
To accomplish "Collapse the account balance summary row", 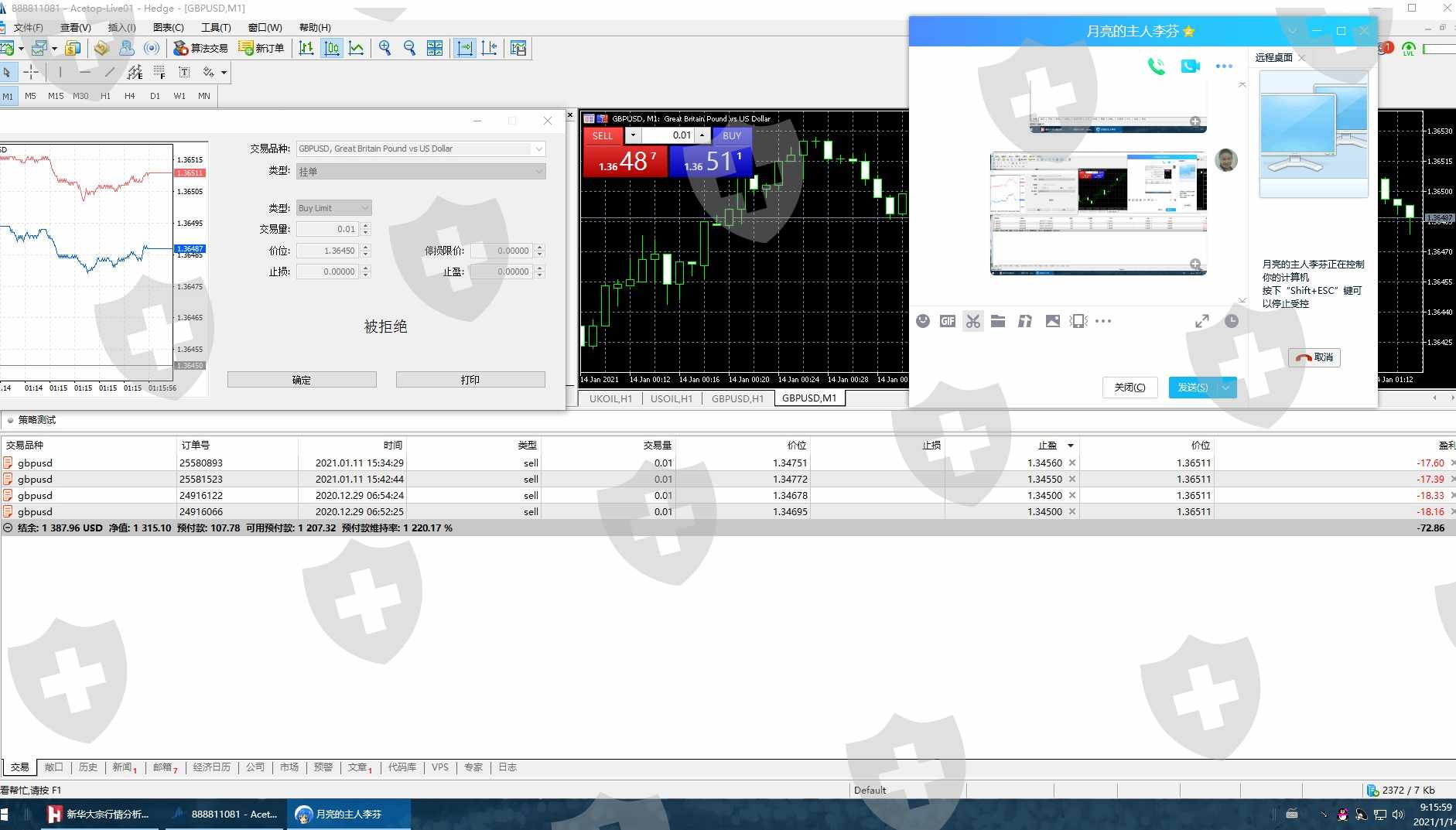I will coord(8,528).
